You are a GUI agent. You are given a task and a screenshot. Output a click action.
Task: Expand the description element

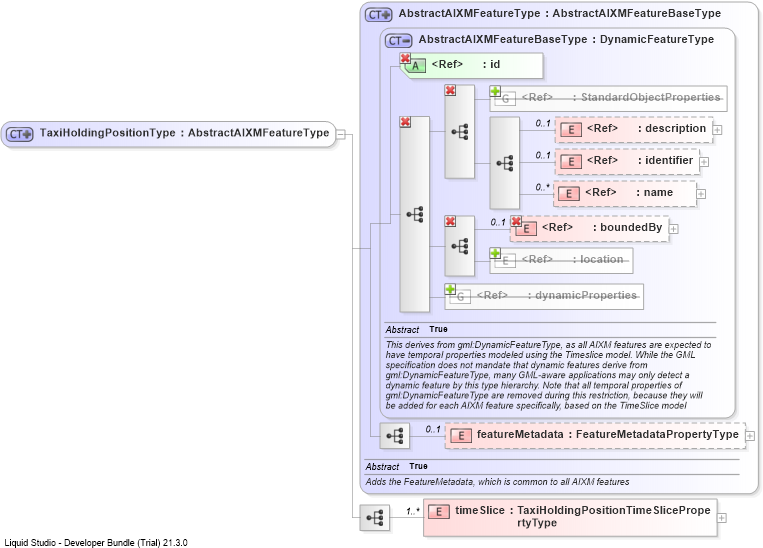pos(717,130)
